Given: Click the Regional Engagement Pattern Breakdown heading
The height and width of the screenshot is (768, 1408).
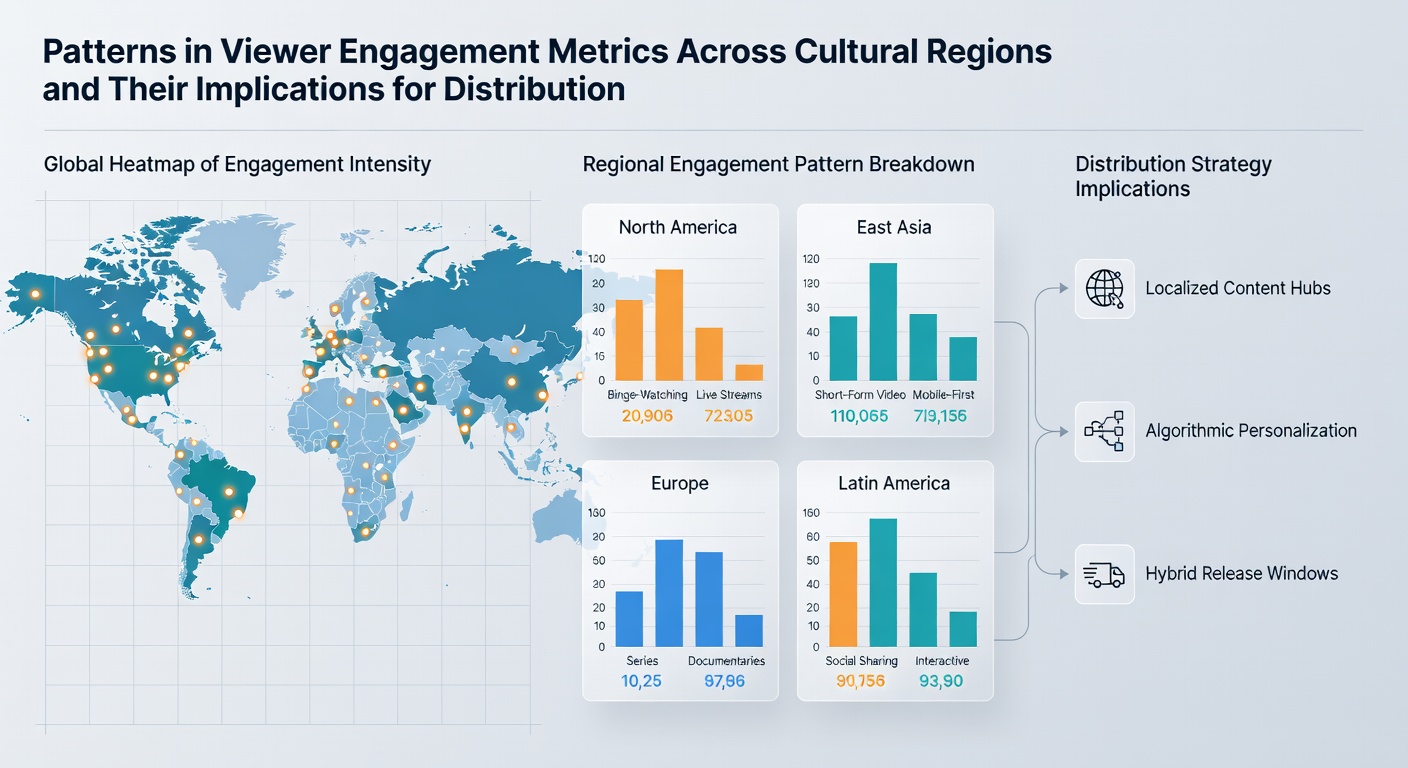Looking at the screenshot, I should point(779,164).
